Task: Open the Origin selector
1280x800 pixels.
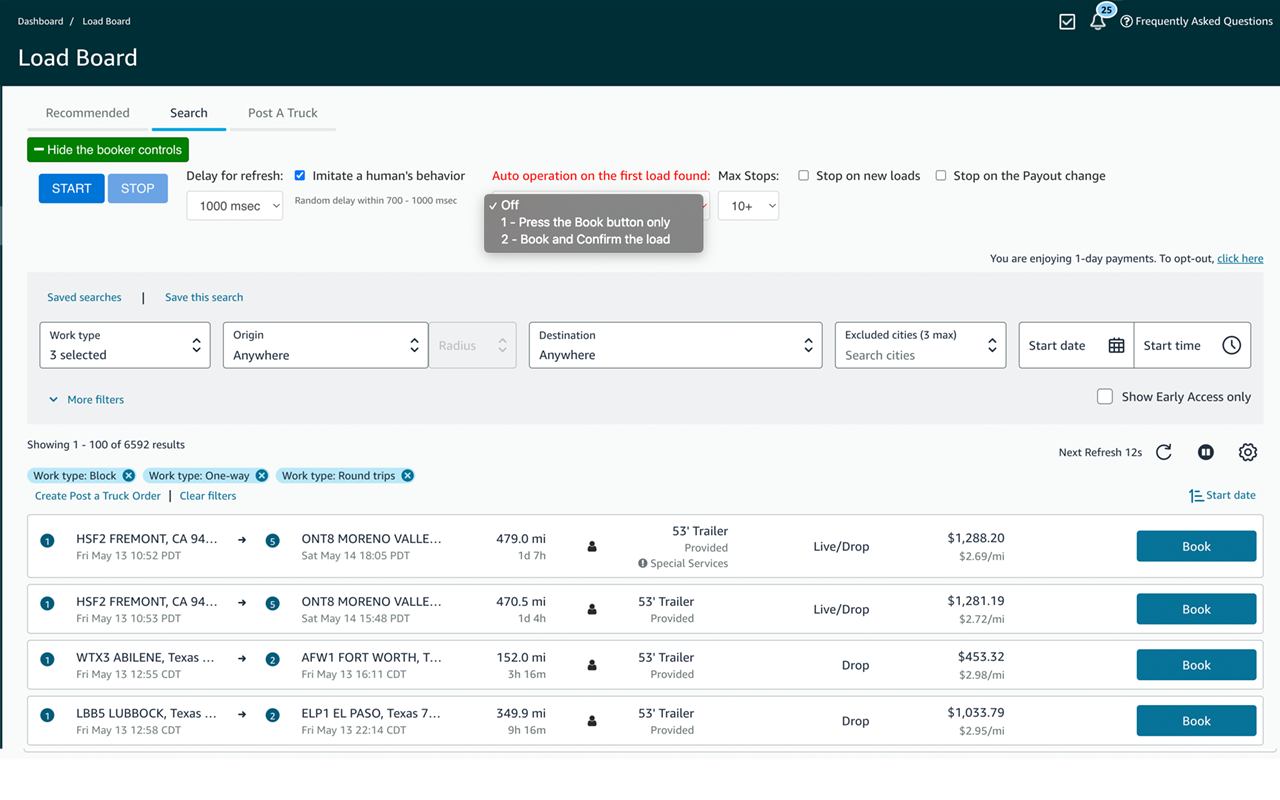Action: point(326,345)
